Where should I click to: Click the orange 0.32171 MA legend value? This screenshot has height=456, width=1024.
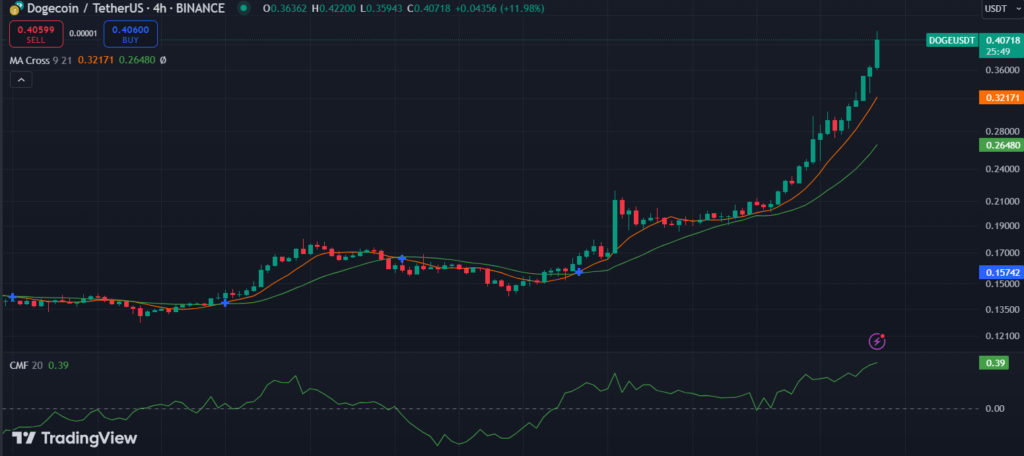point(96,60)
